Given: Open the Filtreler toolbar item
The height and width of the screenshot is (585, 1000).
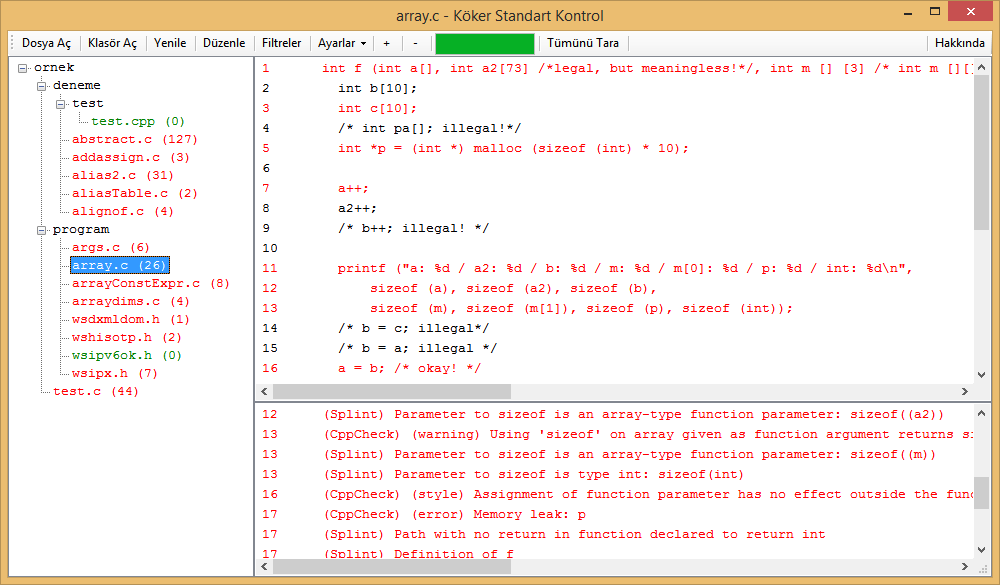Looking at the screenshot, I should [x=281, y=43].
